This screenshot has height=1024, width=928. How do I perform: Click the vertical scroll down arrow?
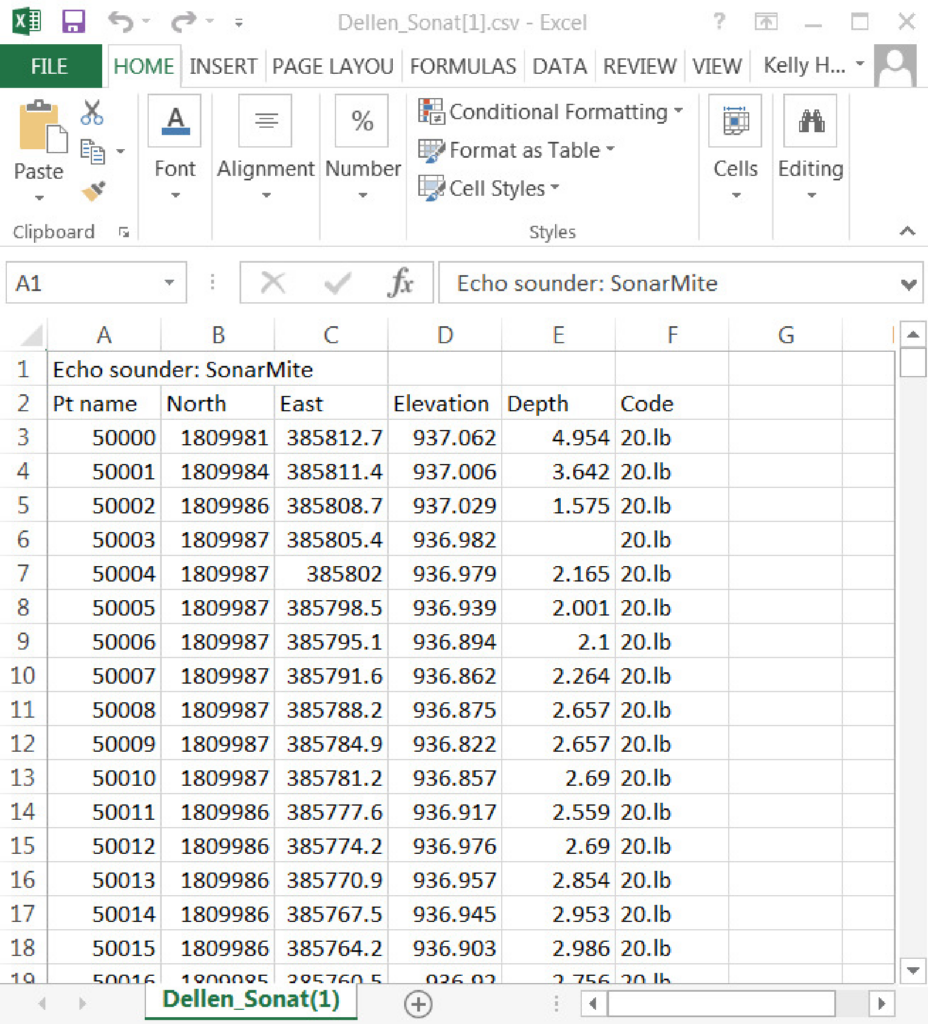tap(913, 970)
